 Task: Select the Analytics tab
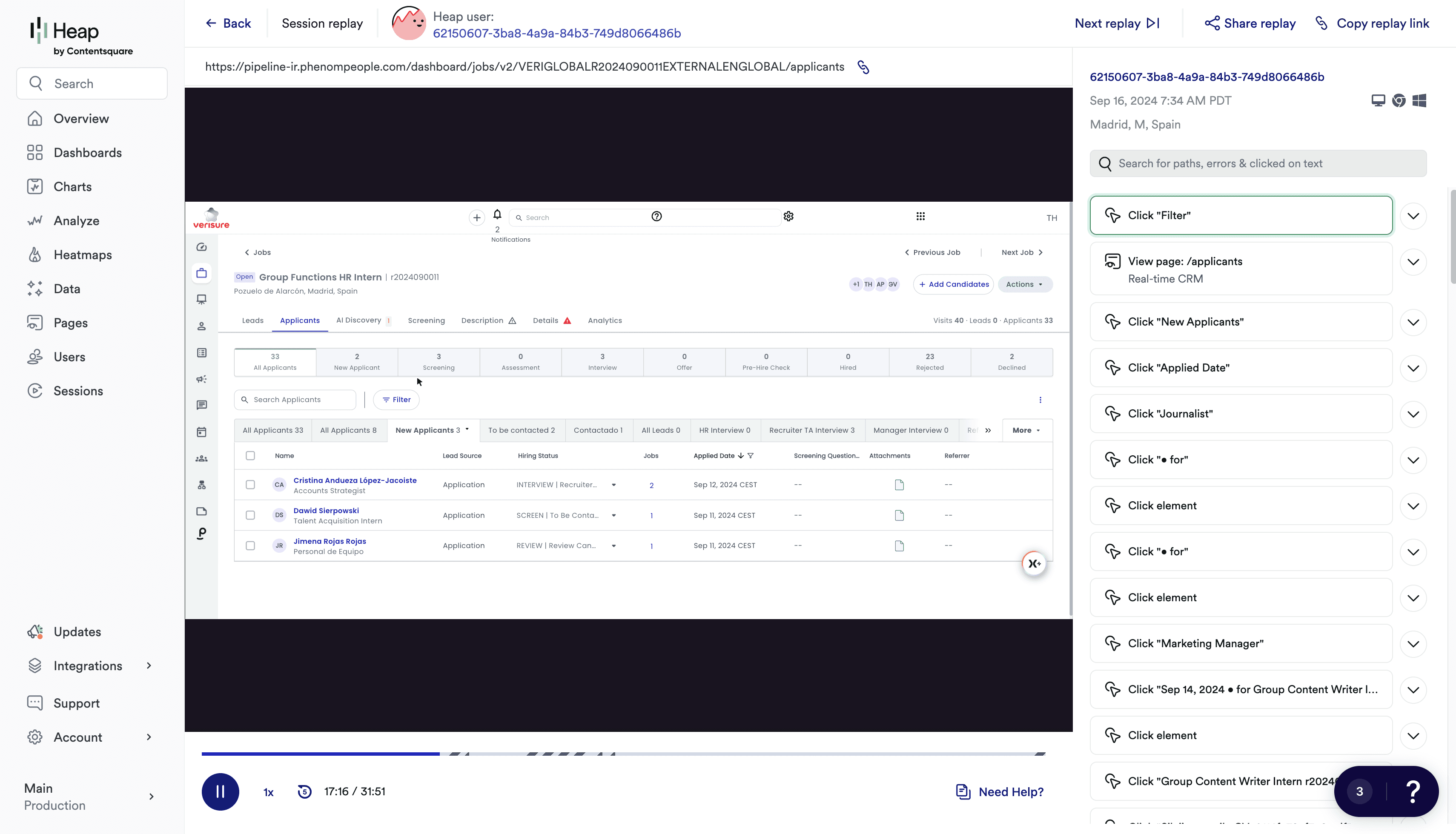pyautogui.click(x=605, y=320)
